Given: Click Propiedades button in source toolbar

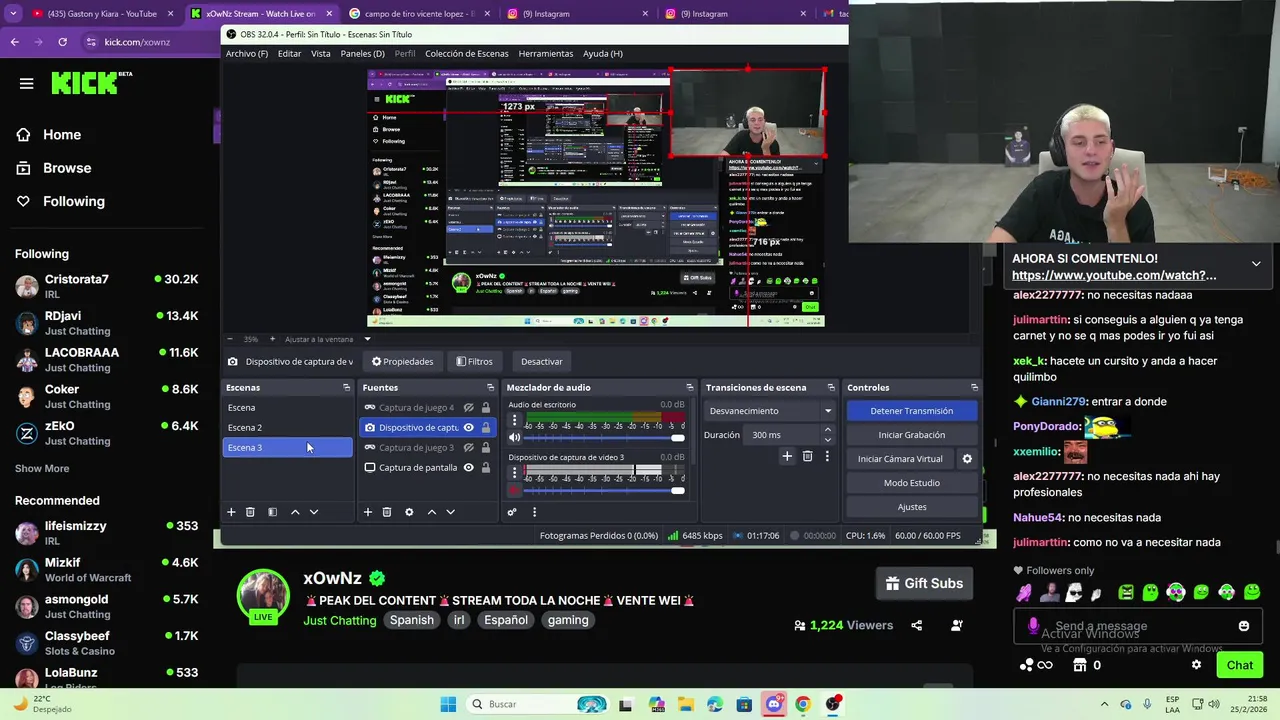Looking at the screenshot, I should click(403, 362).
